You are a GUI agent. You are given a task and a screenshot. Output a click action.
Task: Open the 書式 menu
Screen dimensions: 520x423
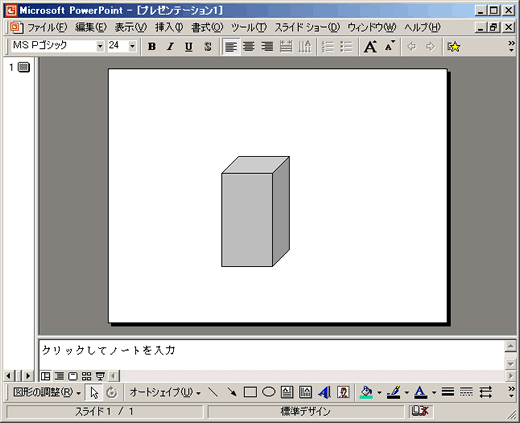(207, 28)
